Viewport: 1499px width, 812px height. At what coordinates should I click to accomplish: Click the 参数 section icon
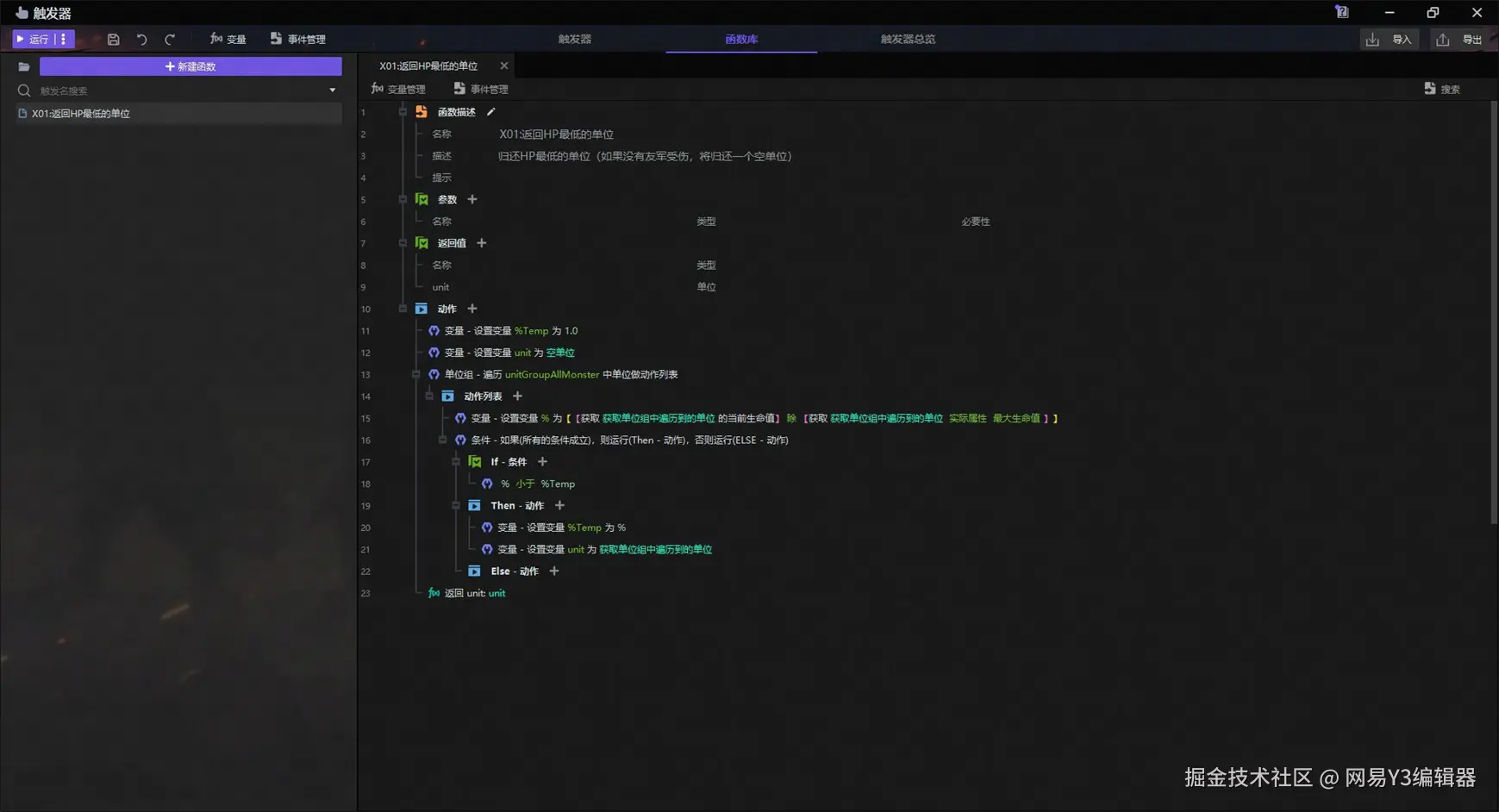422,199
